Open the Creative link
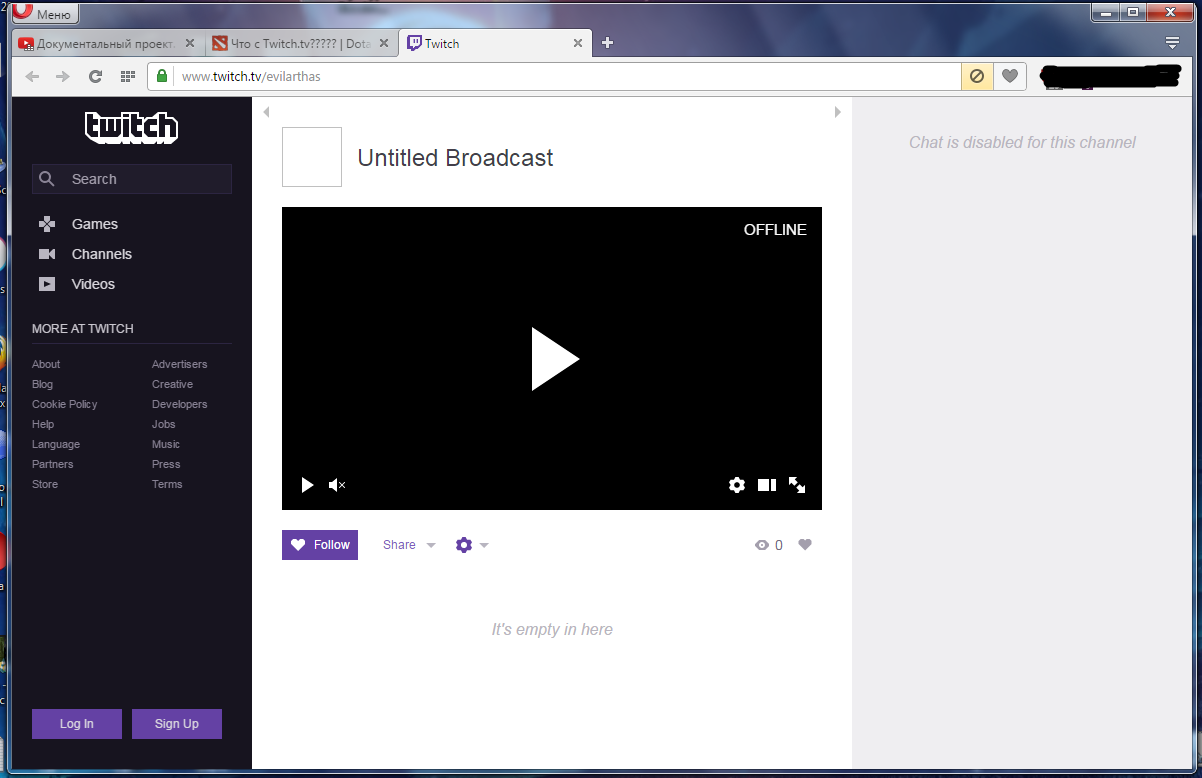This screenshot has width=1202, height=778. pyautogui.click(x=173, y=384)
